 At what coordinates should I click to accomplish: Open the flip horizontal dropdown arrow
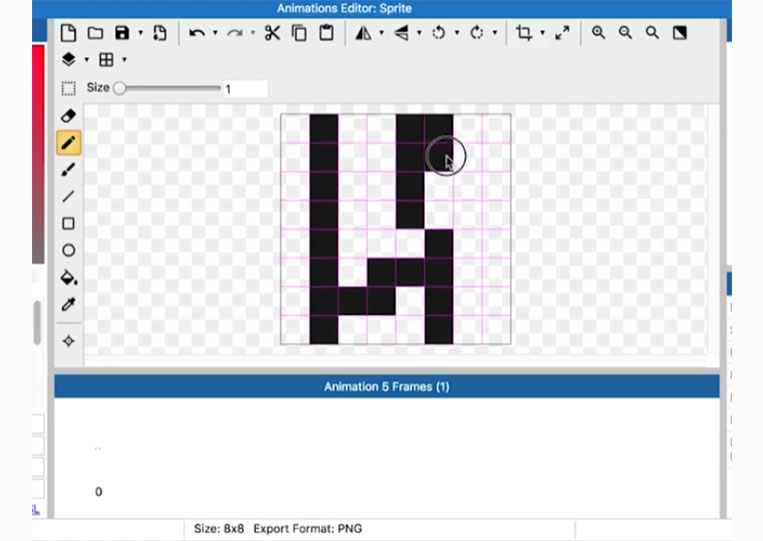pyautogui.click(x=382, y=33)
